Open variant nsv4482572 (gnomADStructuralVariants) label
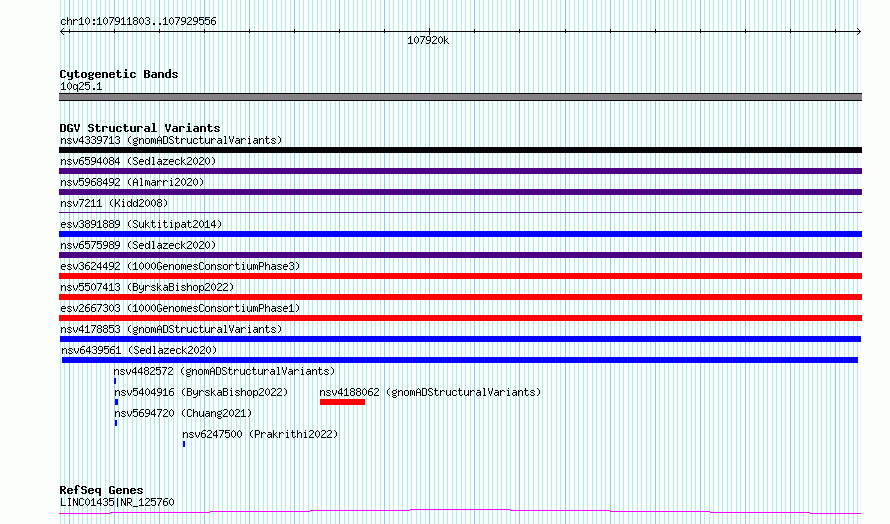The image size is (890, 524). [224, 371]
